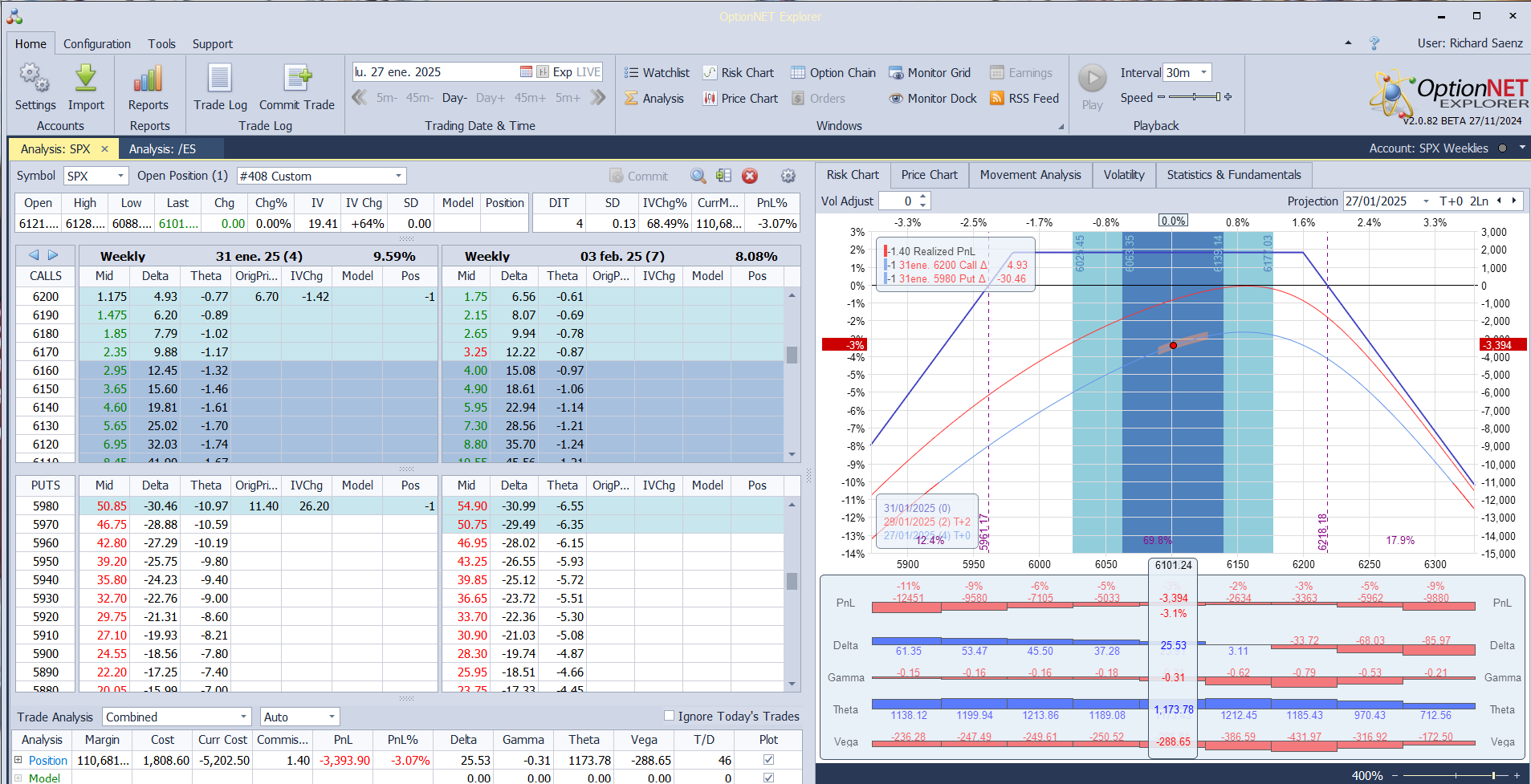Viewport: 1531px width, 784px height.
Task: Click the green export grid icon
Action: (723, 176)
